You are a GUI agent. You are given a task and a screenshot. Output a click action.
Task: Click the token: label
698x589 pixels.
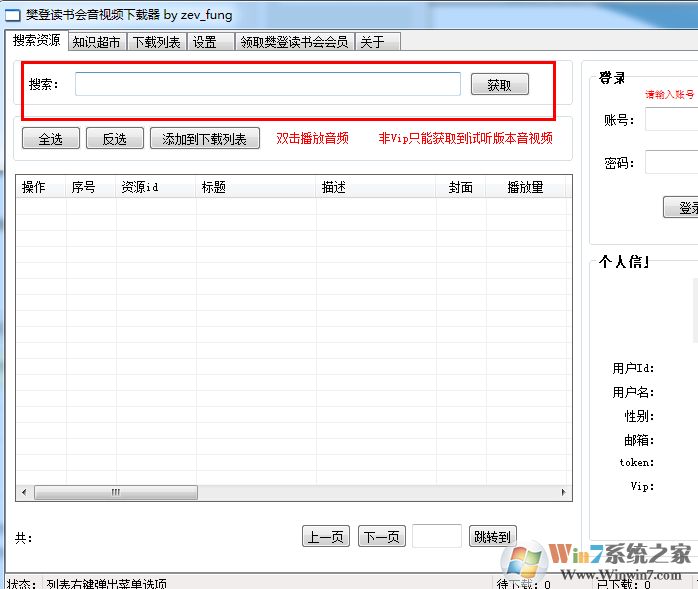tap(637, 463)
